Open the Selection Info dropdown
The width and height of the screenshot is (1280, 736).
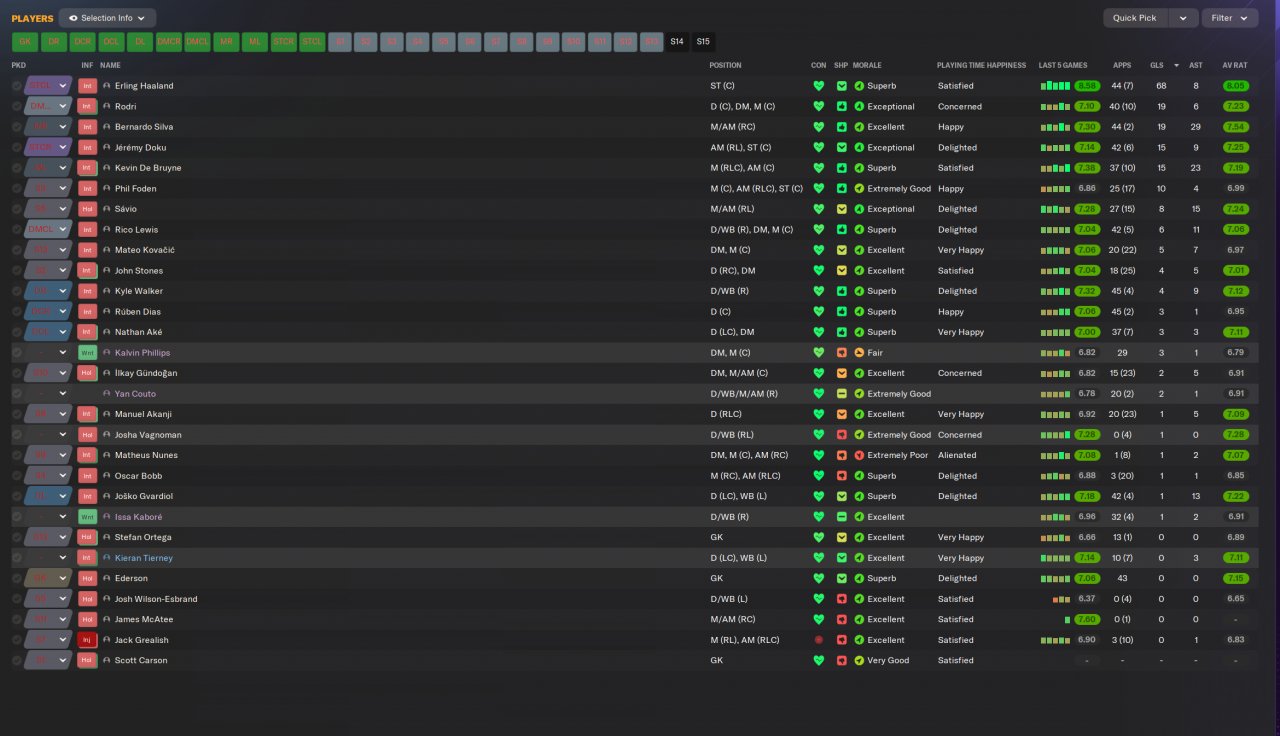[107, 18]
